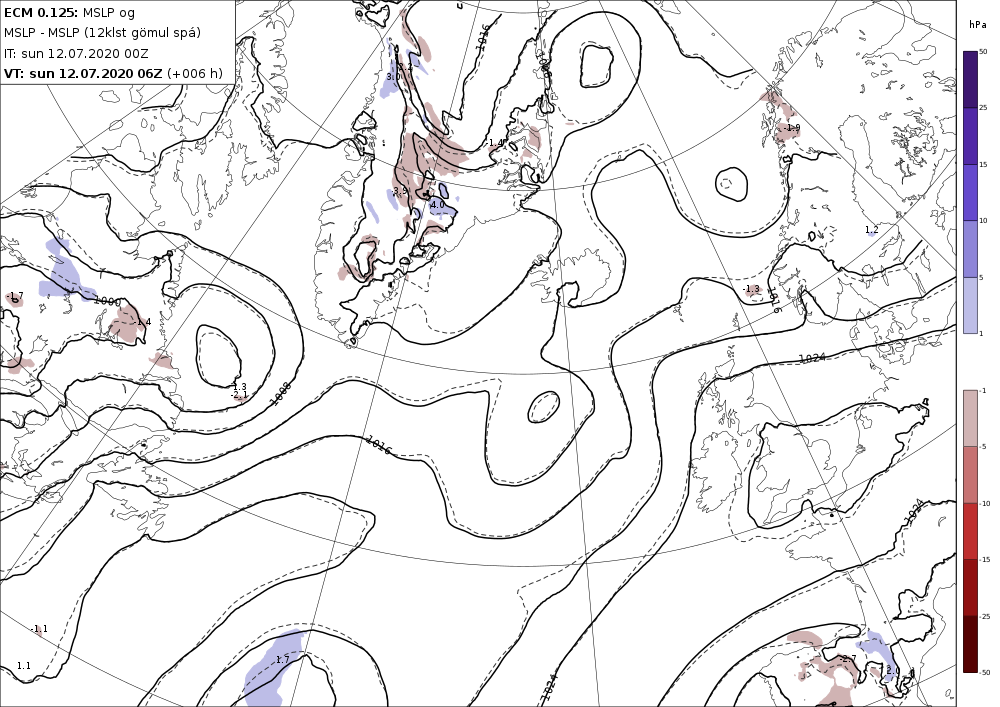Click the '1.2' difference value label
The image size is (1000, 707).
pos(872,230)
